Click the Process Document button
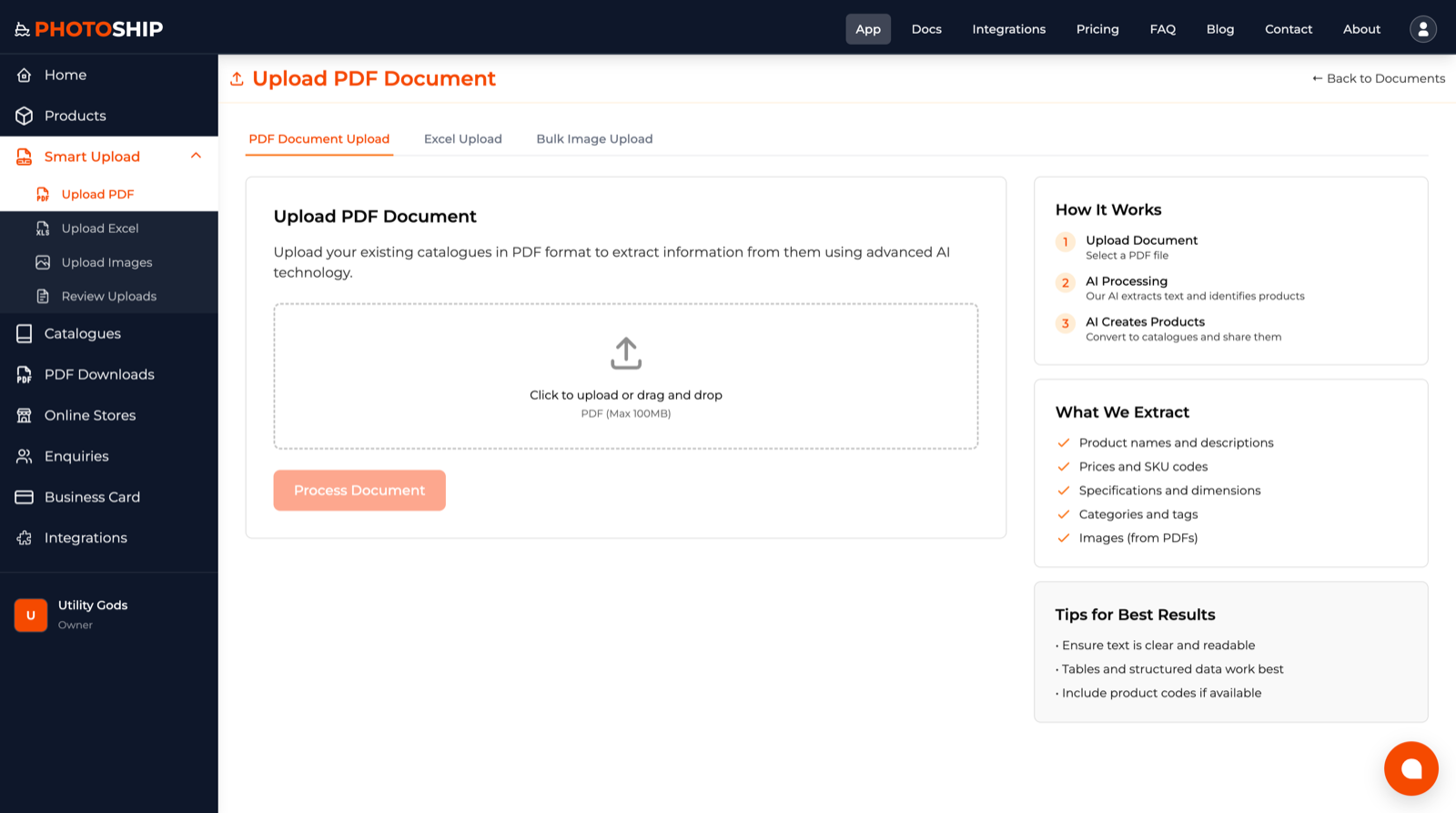Image resolution: width=1456 pixels, height=813 pixels. click(359, 491)
